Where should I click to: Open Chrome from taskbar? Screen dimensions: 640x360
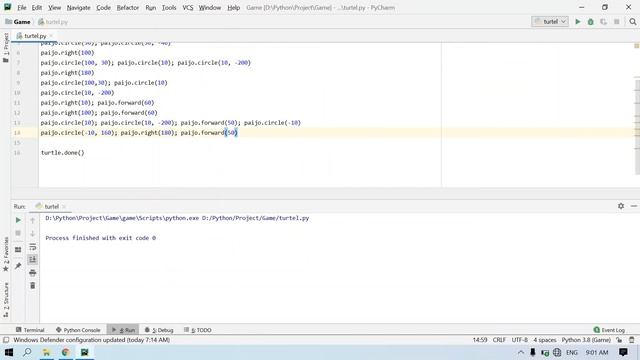coord(65,352)
